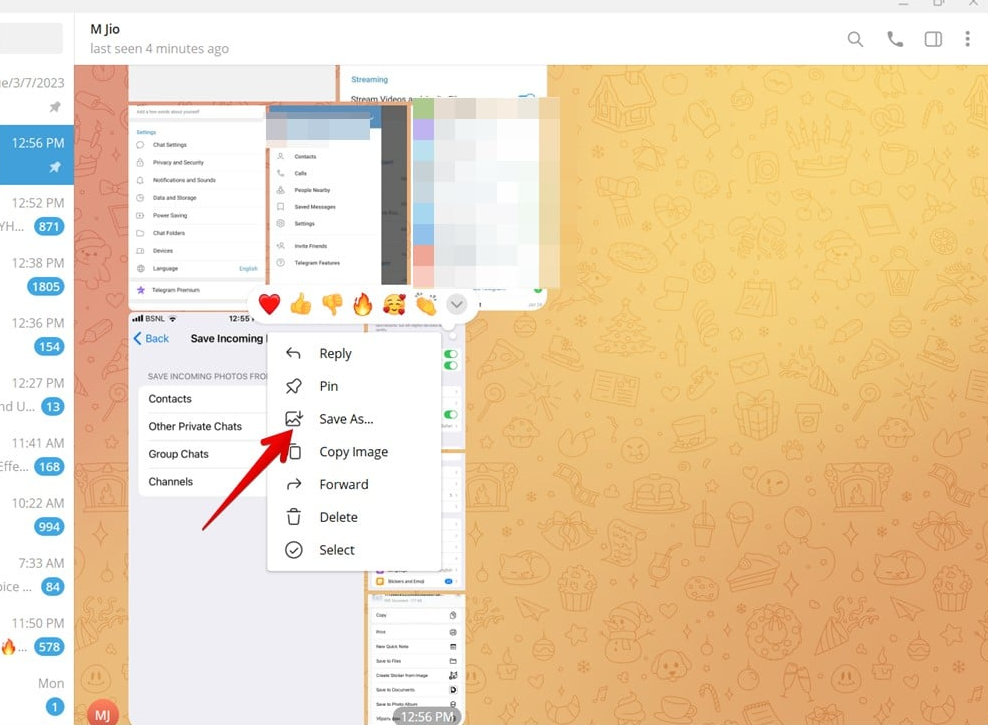The height and width of the screenshot is (725, 988).
Task: Select Save As... in the context menu
Action: (x=353, y=419)
